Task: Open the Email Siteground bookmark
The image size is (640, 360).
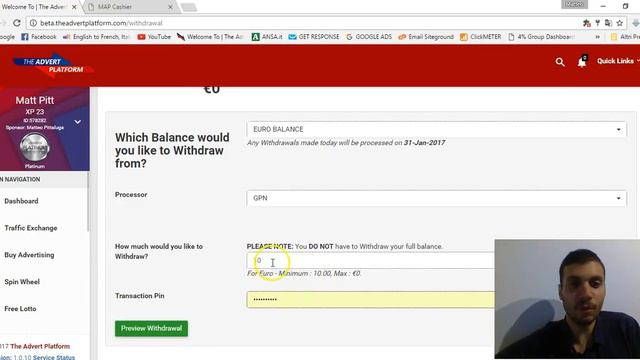Action: coord(426,37)
